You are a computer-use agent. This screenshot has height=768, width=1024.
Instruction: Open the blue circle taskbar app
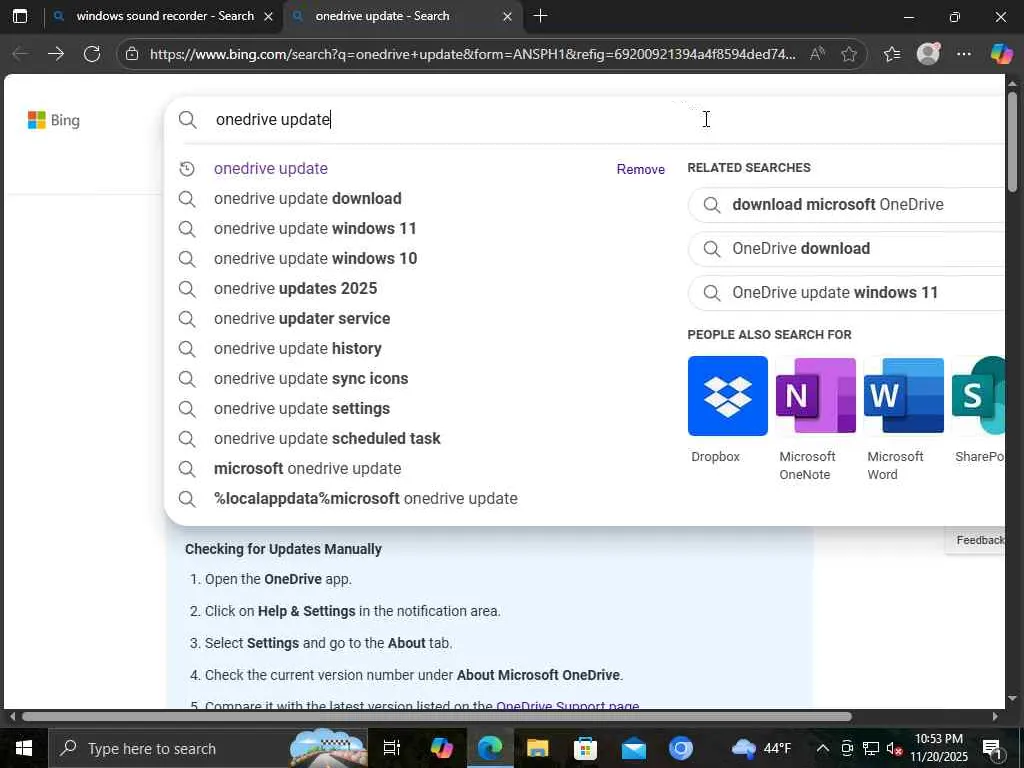click(x=680, y=748)
